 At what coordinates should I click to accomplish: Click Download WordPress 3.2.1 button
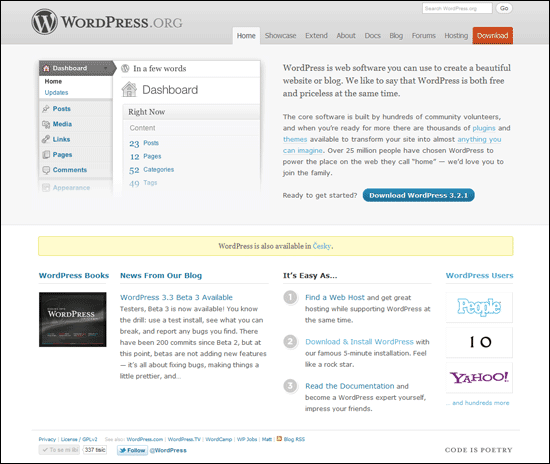[418, 195]
